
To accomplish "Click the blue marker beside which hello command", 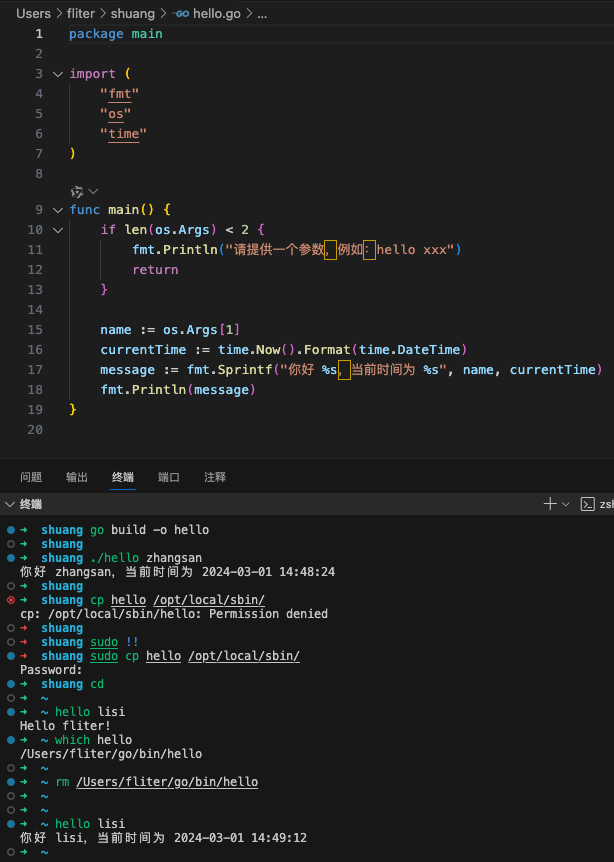I will click(11, 740).
